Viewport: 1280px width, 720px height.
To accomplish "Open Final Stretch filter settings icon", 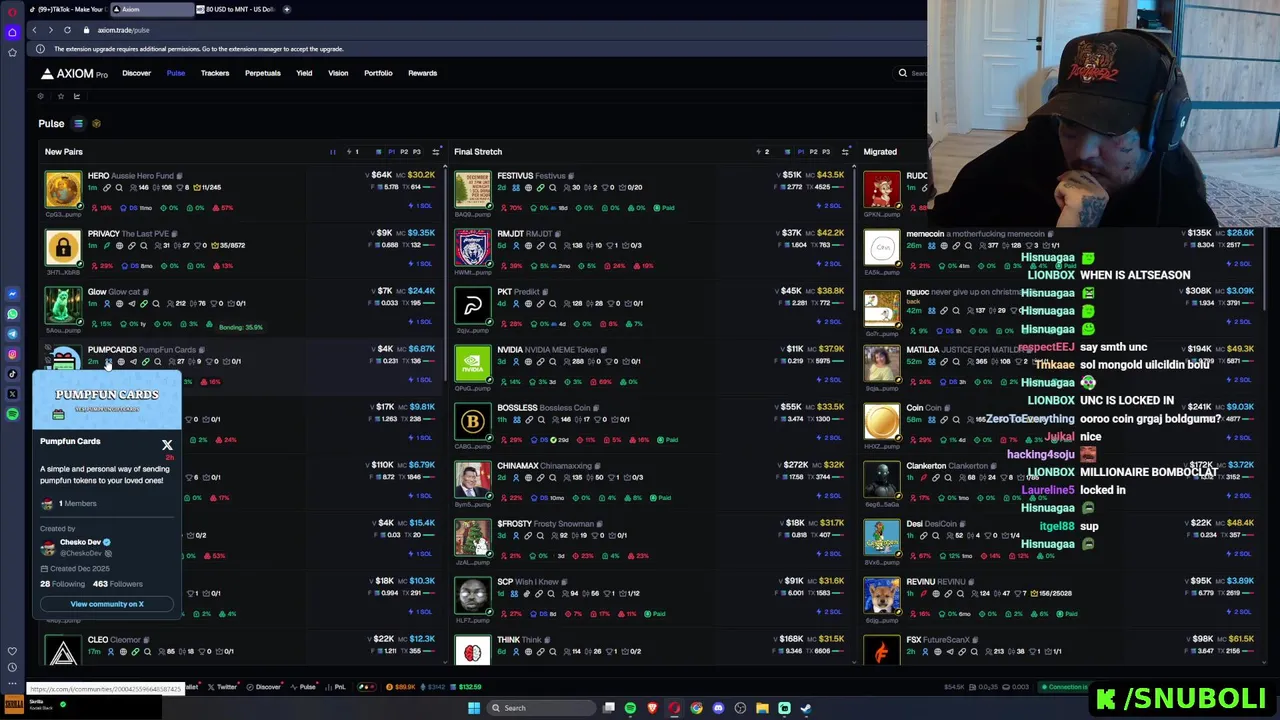I will pos(845,152).
